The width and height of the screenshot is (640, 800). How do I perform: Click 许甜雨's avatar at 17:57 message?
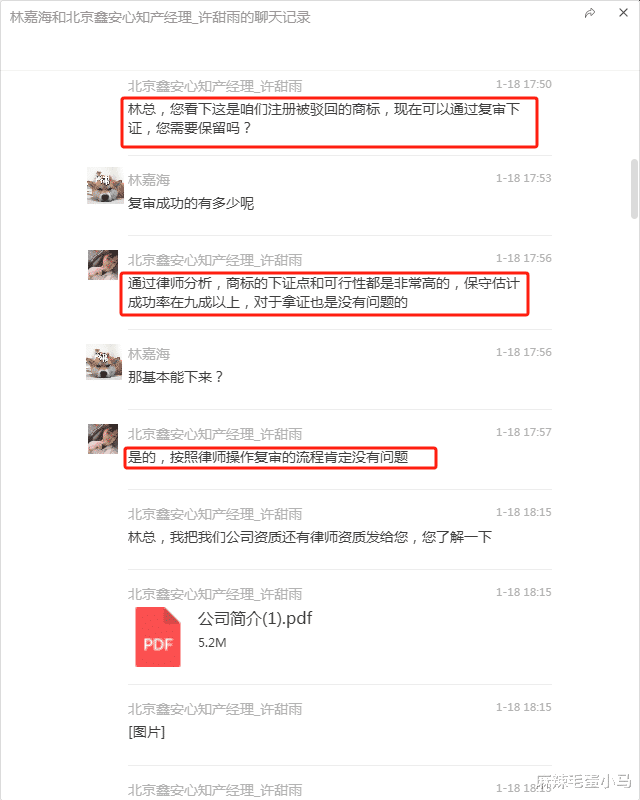pos(103,439)
